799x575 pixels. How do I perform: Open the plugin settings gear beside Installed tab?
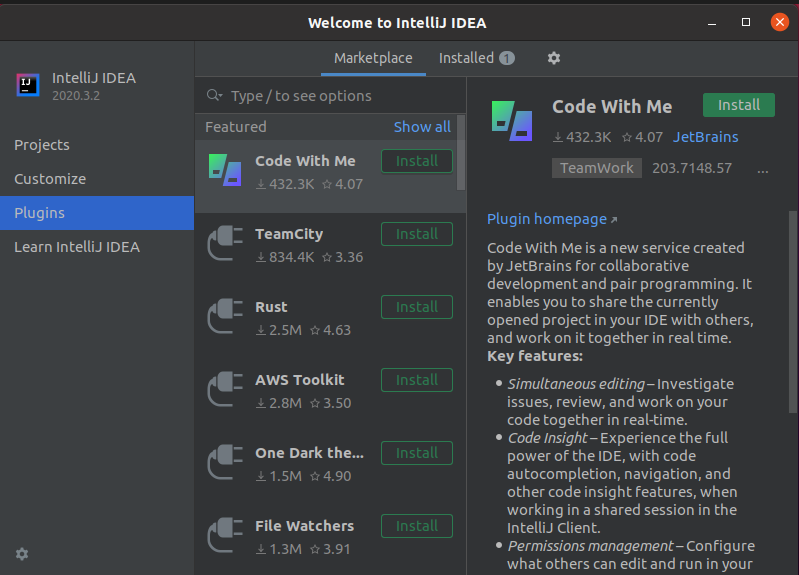point(554,58)
